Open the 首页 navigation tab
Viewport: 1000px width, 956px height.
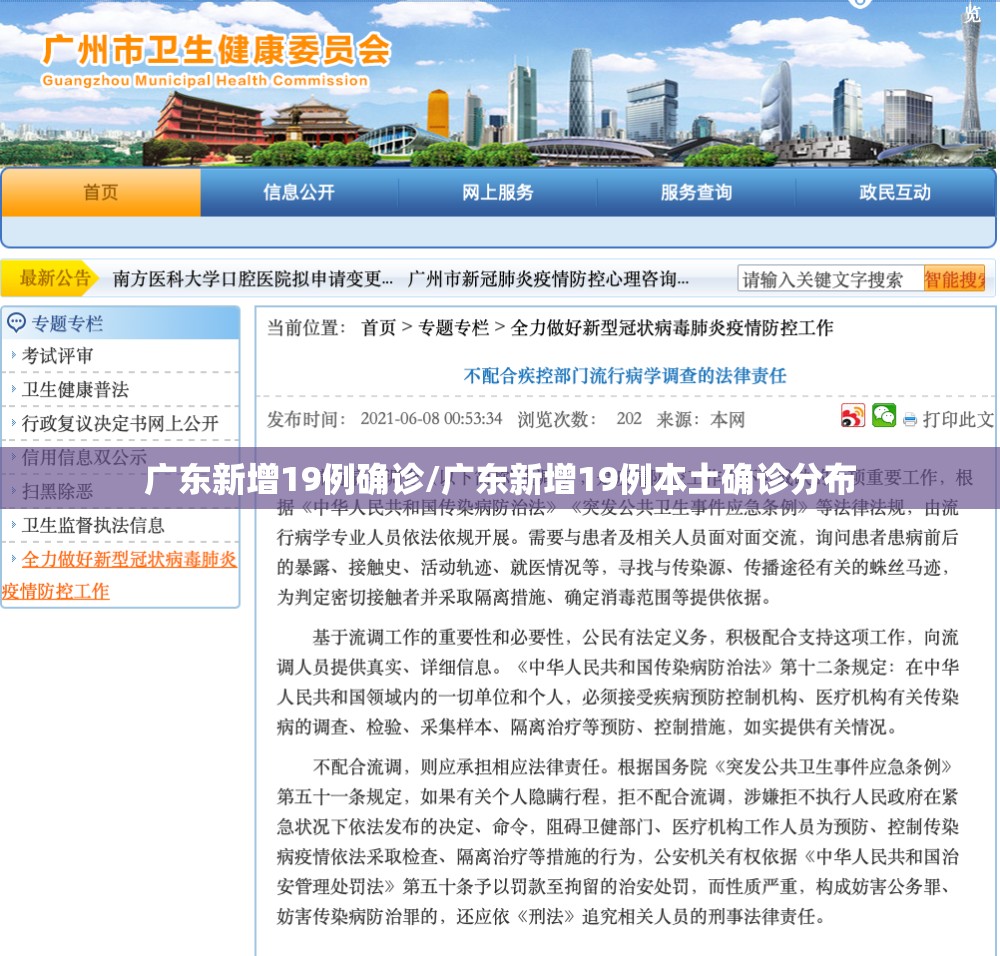click(x=101, y=193)
